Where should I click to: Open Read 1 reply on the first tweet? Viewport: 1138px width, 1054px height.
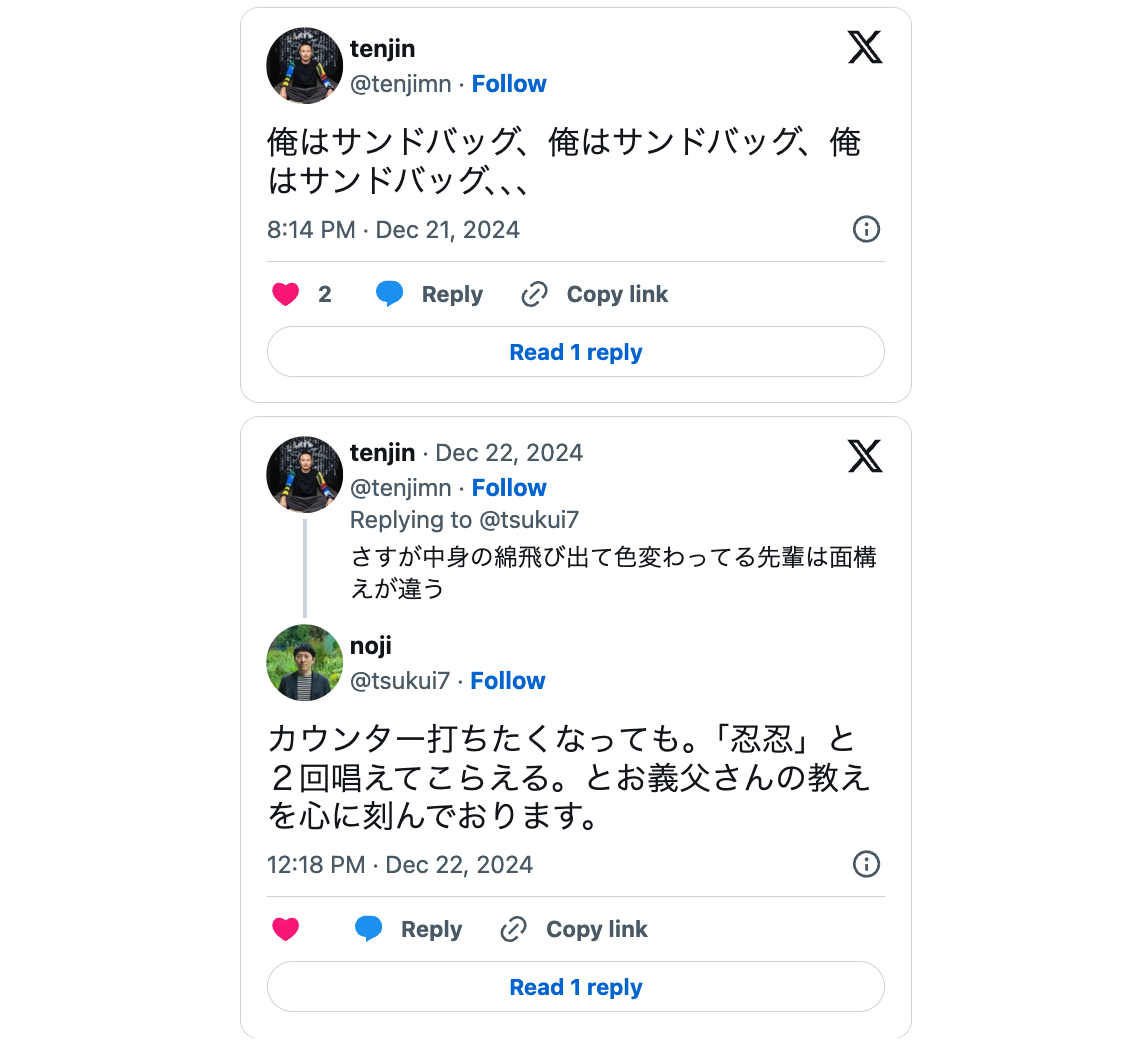576,352
